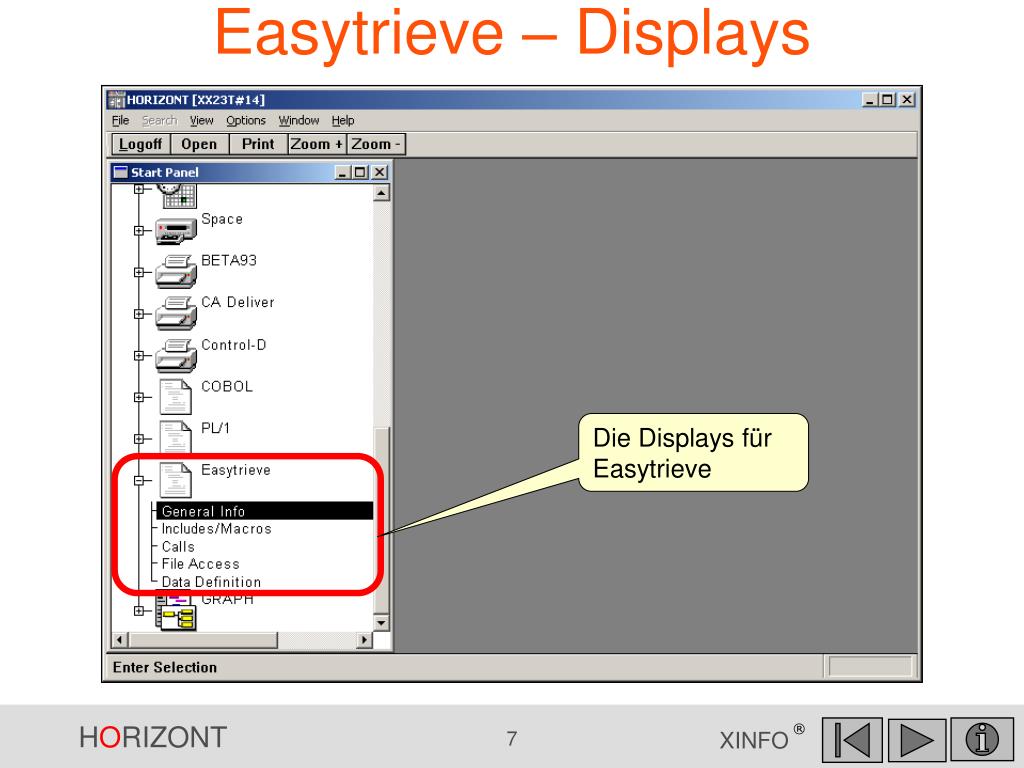Click the Easytrieve tree label
This screenshot has width=1024, height=768.
236,470
